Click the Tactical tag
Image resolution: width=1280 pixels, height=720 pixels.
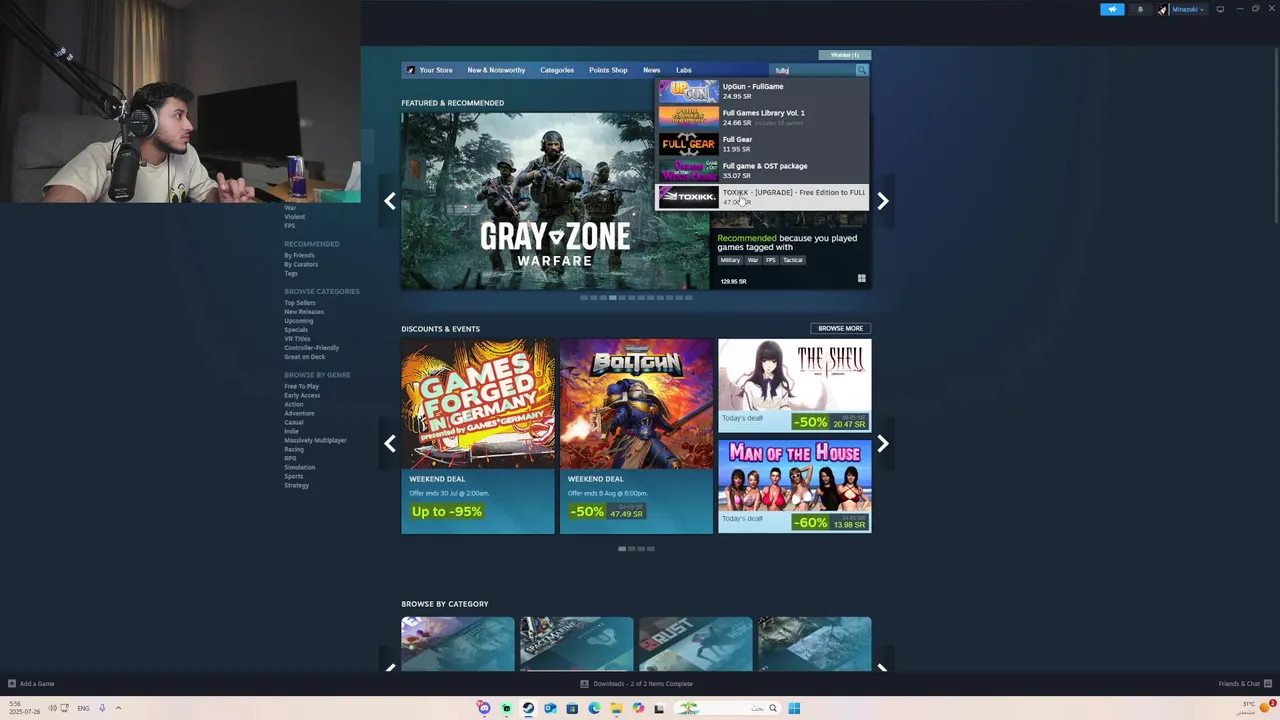793,260
